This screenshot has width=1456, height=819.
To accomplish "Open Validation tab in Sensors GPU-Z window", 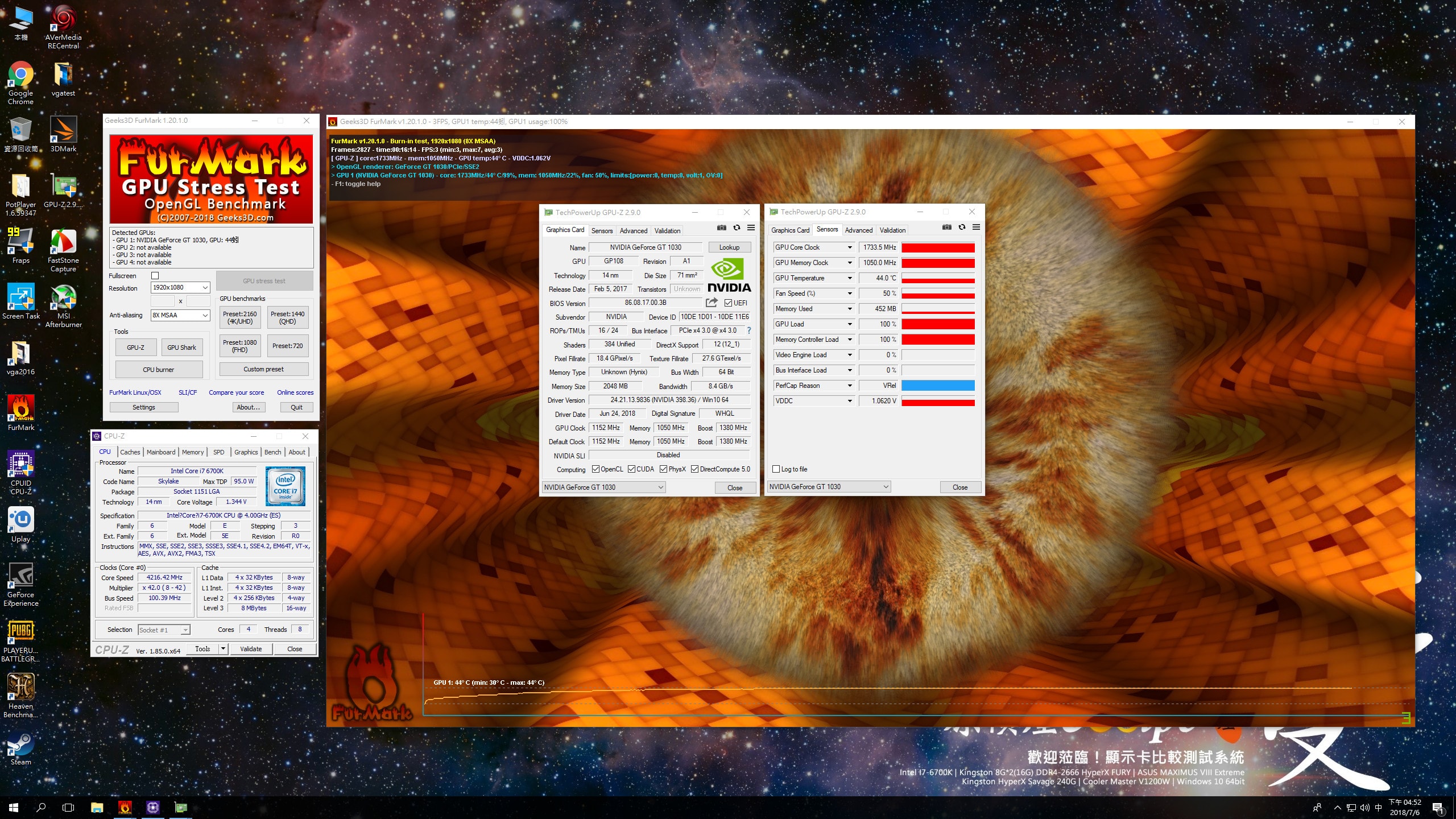I will point(892,230).
